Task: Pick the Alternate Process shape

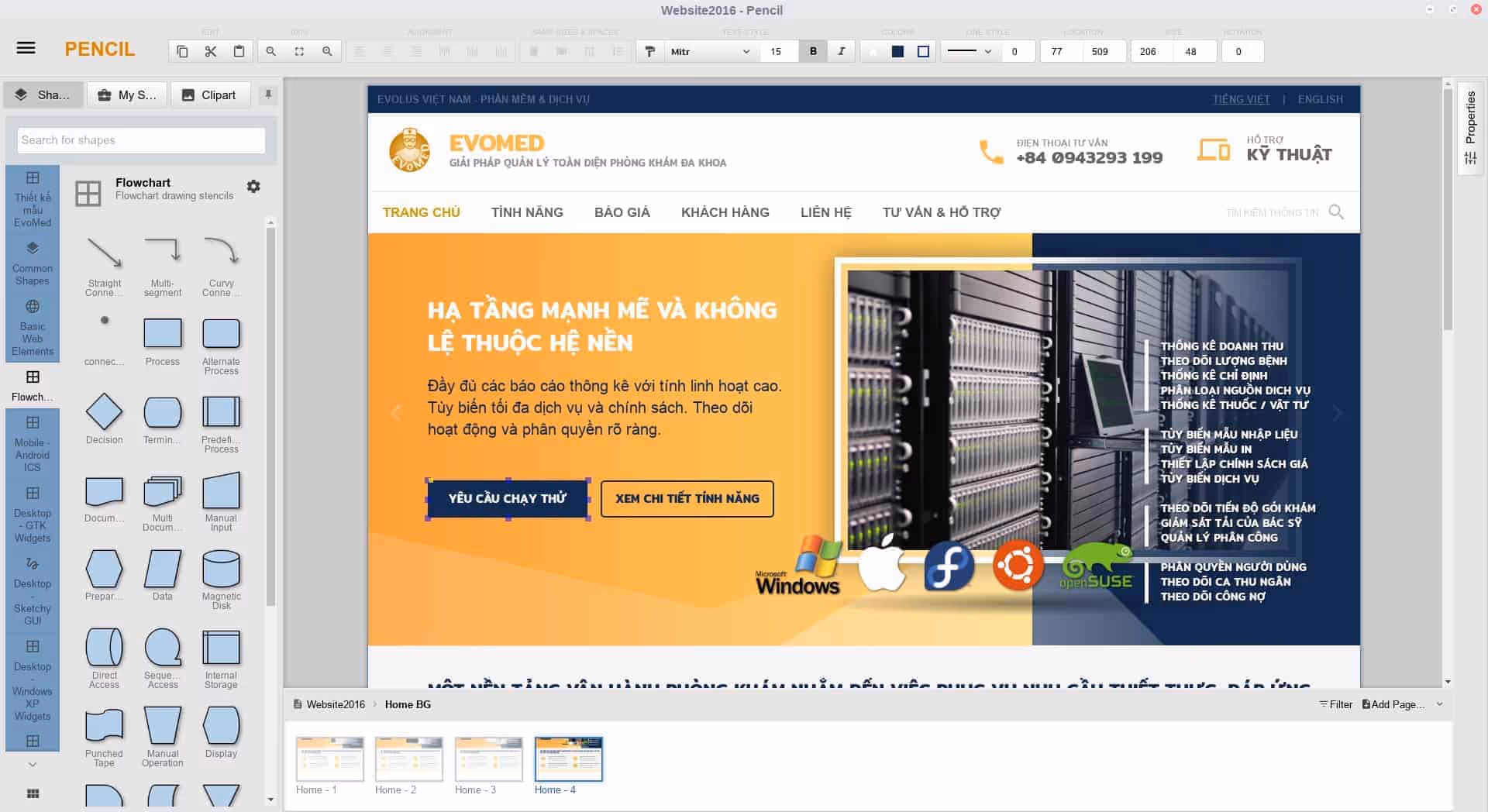Action: tap(221, 346)
